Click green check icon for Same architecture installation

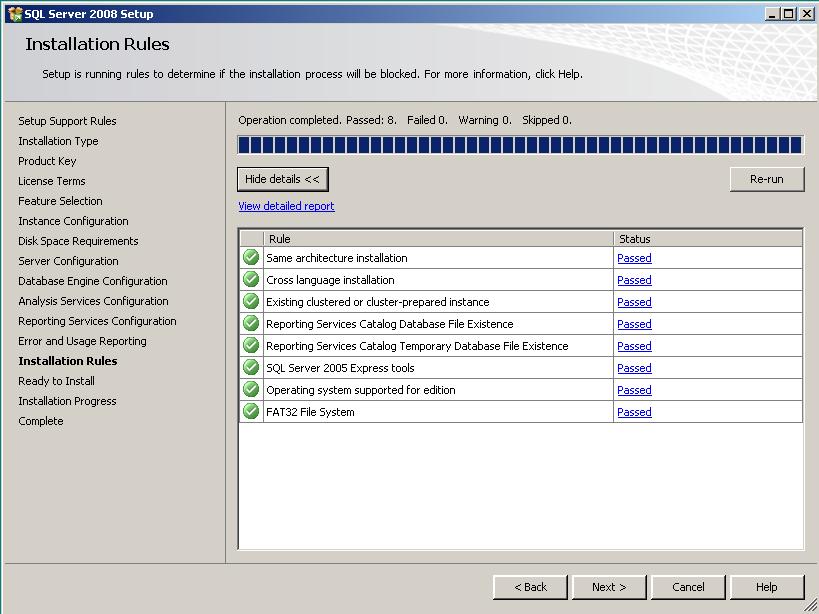click(x=251, y=257)
